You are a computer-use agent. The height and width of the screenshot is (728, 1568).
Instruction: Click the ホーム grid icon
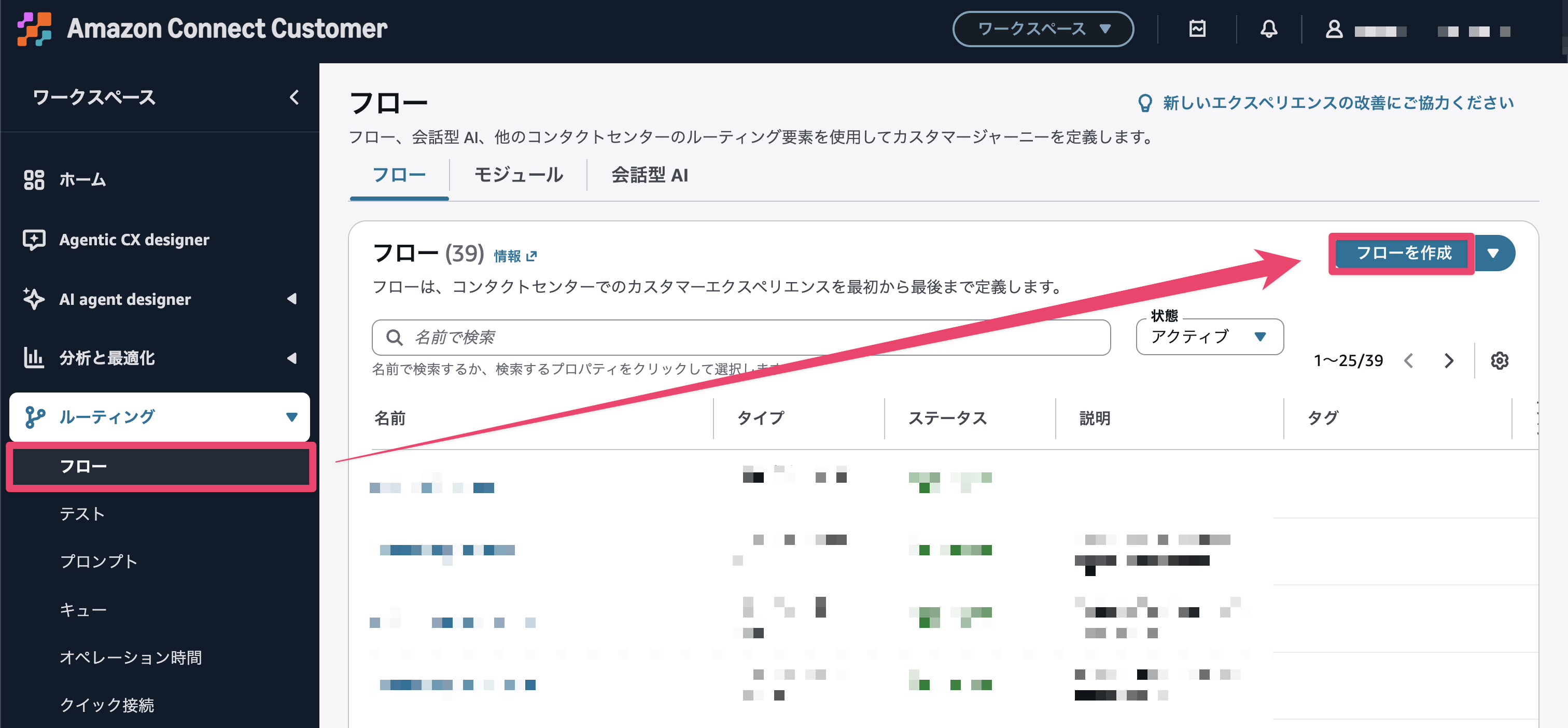34,179
